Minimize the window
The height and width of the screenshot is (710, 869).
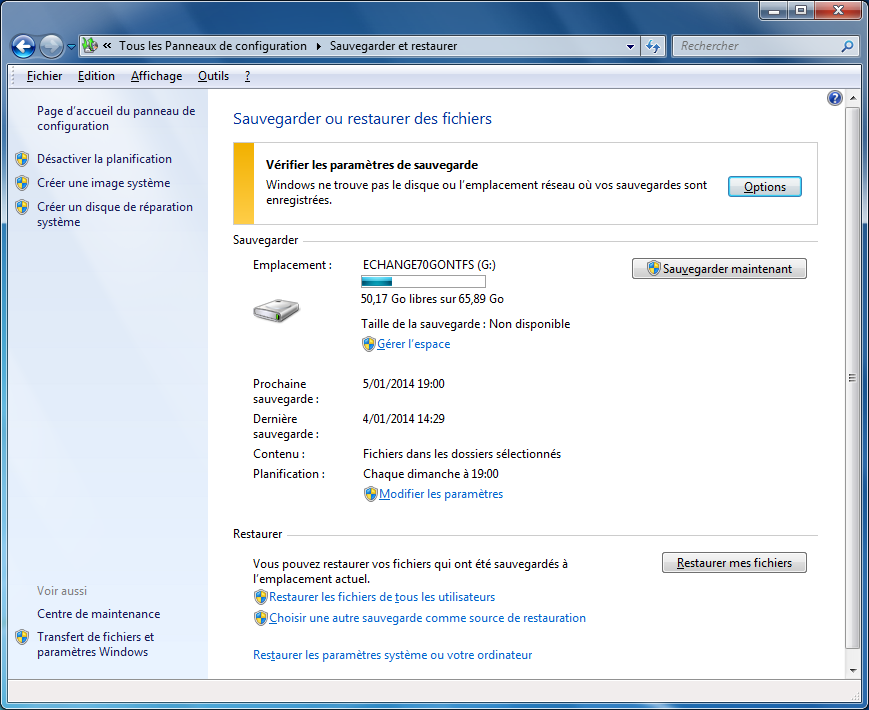(774, 11)
